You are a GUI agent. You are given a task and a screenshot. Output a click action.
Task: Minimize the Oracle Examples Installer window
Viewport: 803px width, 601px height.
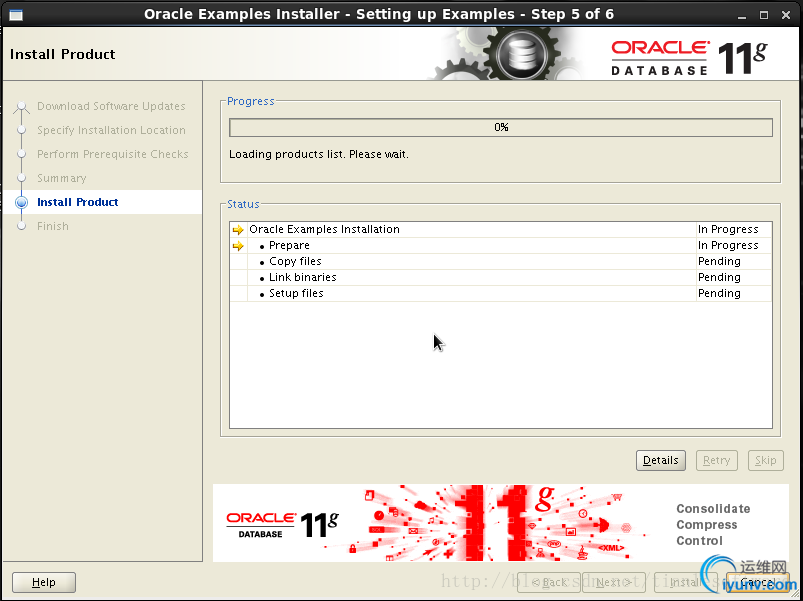(x=742, y=15)
